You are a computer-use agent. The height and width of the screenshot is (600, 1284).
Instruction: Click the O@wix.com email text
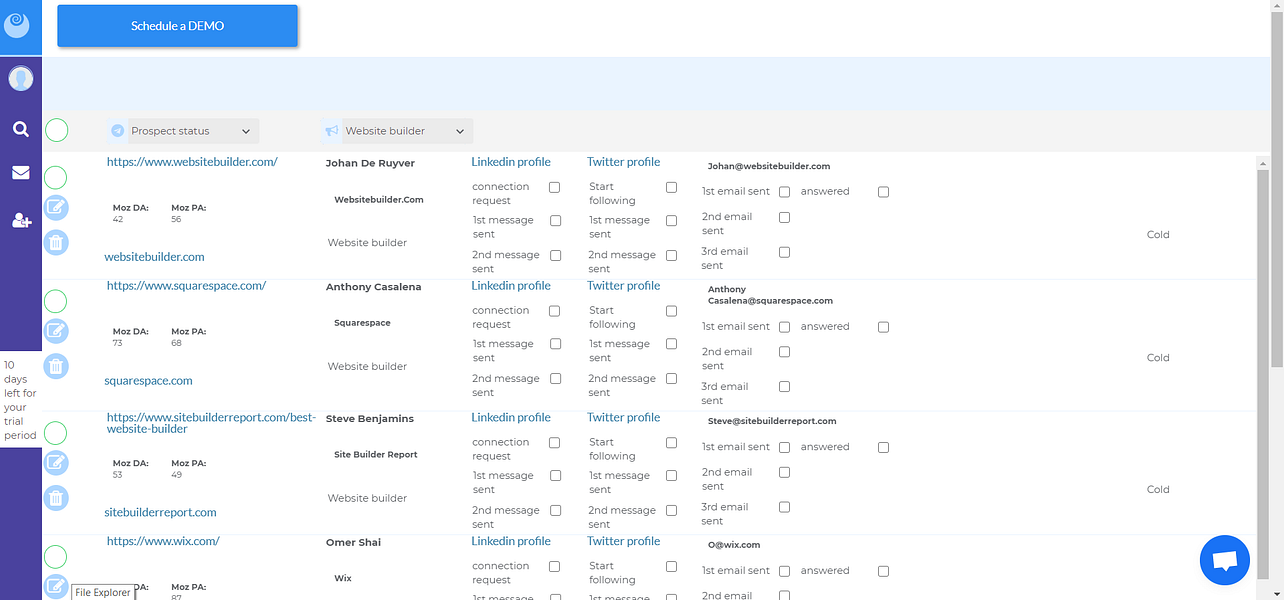pos(734,546)
